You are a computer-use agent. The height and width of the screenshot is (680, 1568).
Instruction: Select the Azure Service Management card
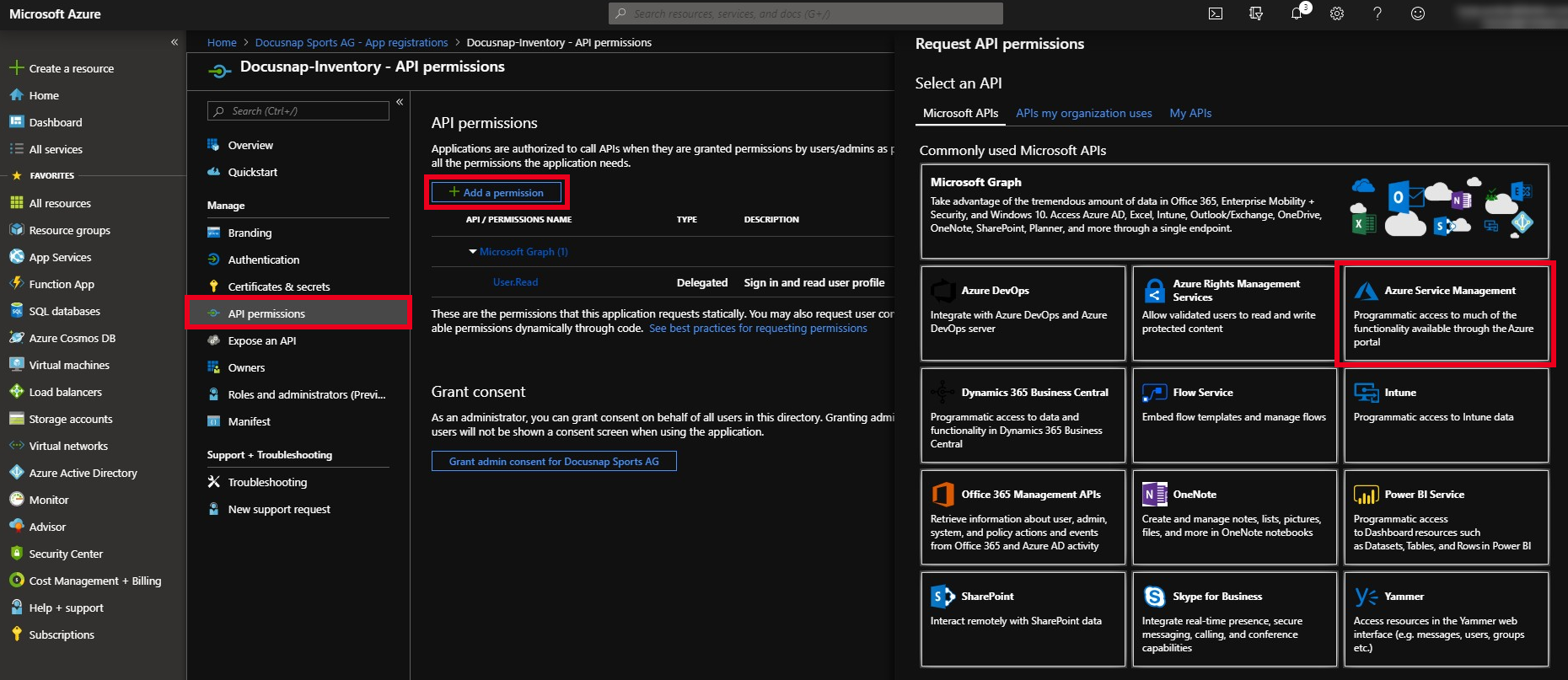click(1446, 313)
